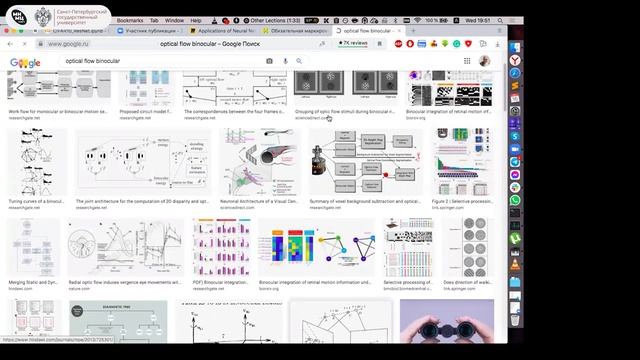640x360 pixels.
Task: Add a new browser tab with plus
Action: coord(413,31)
